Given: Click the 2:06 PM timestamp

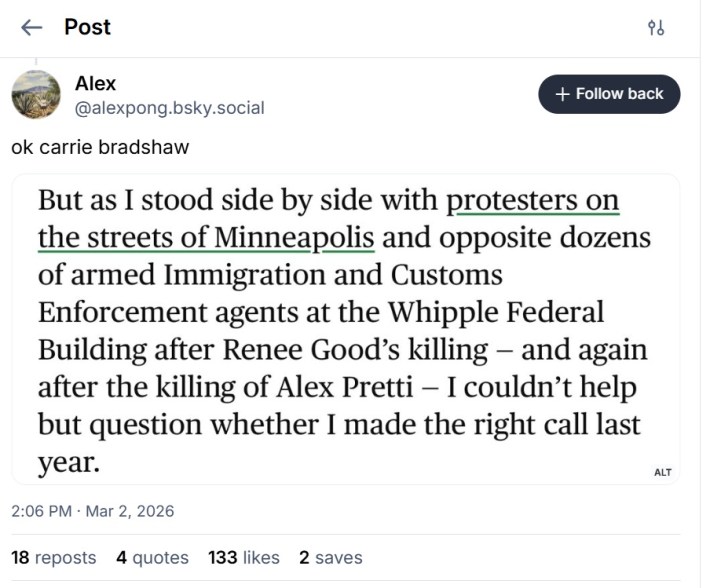Looking at the screenshot, I should click(x=43, y=511).
